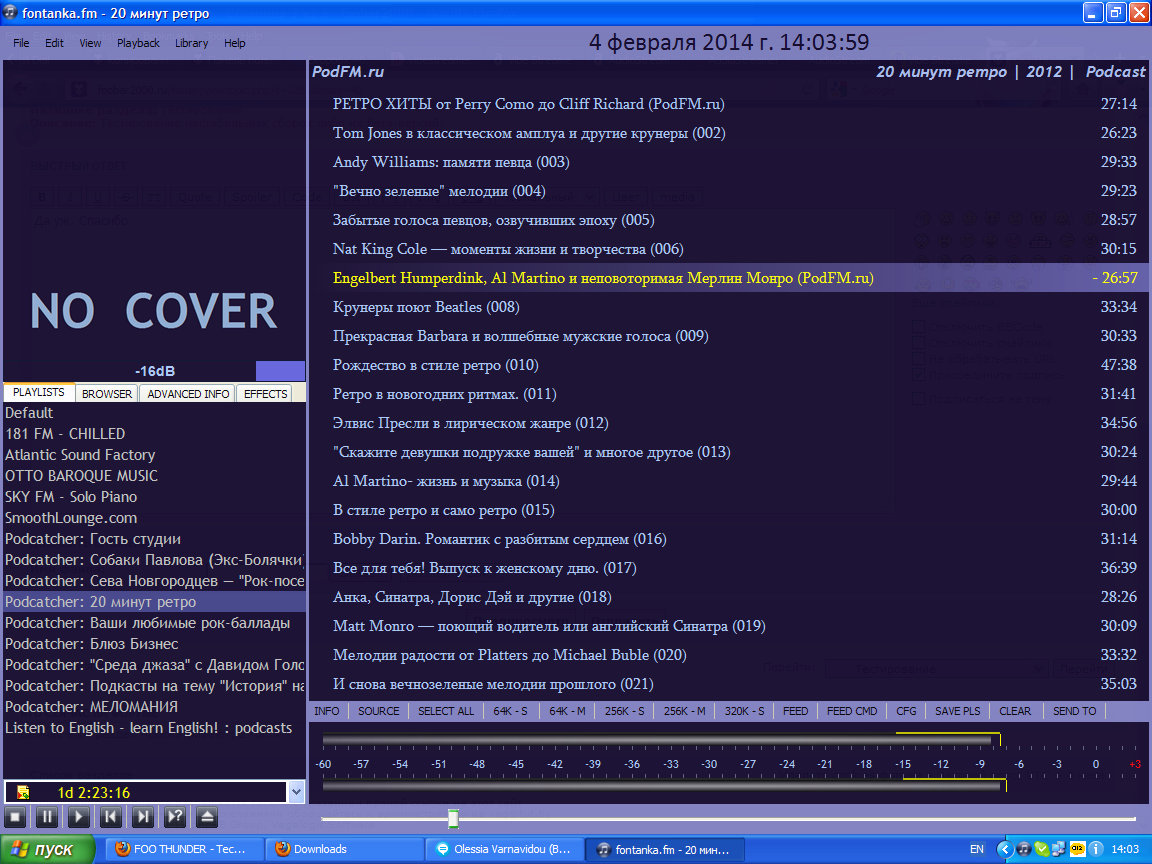Image resolution: width=1152 pixels, height=864 pixels.
Task: Expand hidden system tray icons
Action: (x=1004, y=849)
